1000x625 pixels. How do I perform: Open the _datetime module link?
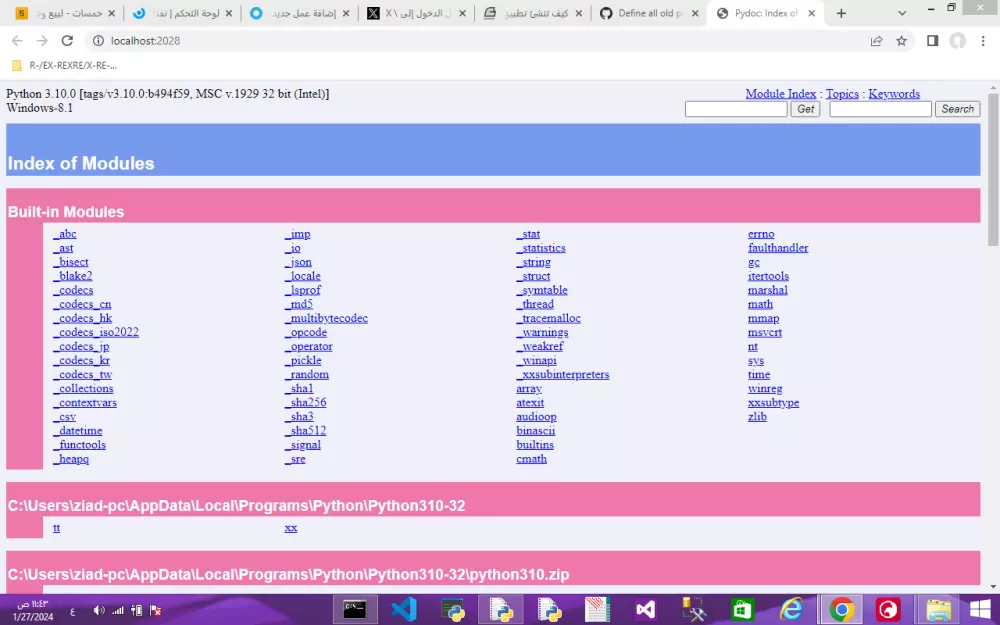[78, 430]
